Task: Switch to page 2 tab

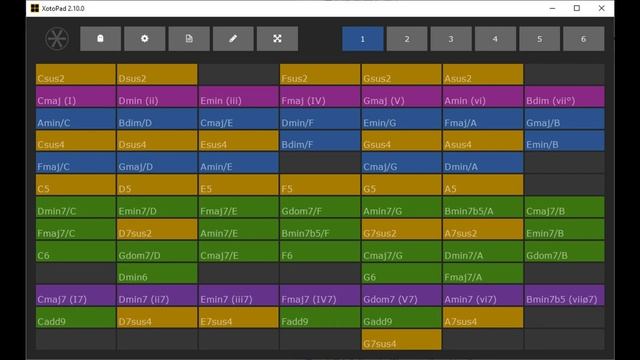Action: click(x=407, y=39)
